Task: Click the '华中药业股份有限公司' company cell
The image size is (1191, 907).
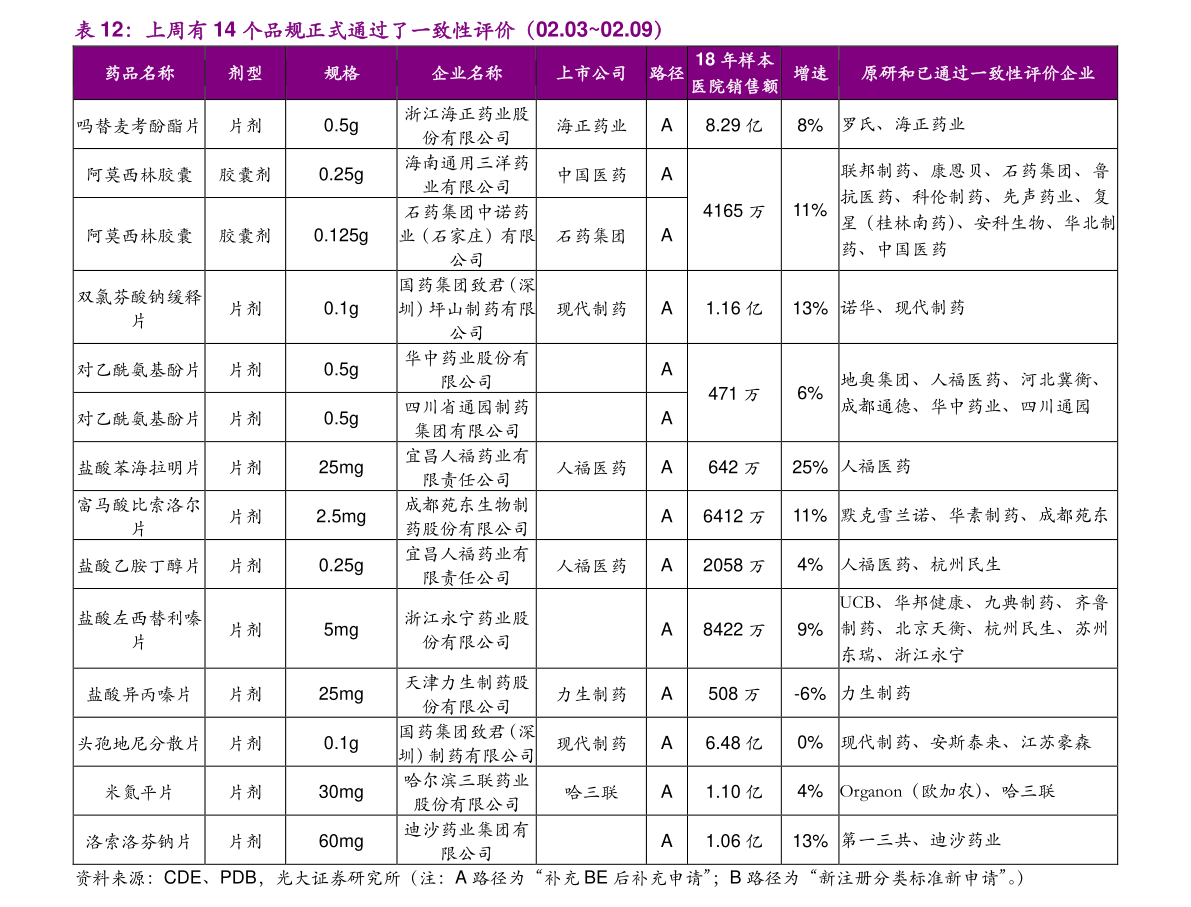Action: coord(466,369)
